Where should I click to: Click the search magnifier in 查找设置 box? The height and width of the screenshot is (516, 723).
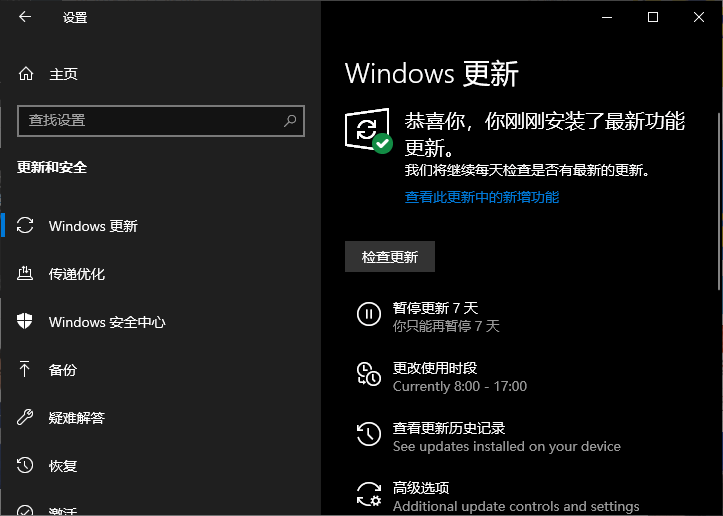coord(290,121)
